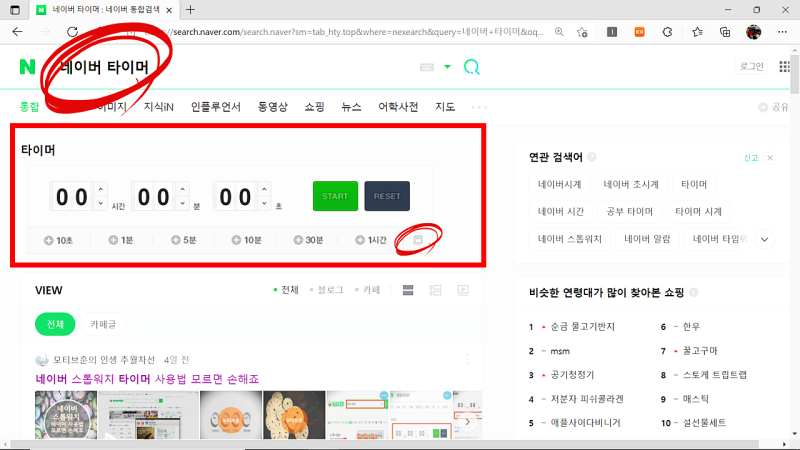Screen dimensions: 800x450
Task: Click the zoom magnifier icon in address bar
Action: 559,32
